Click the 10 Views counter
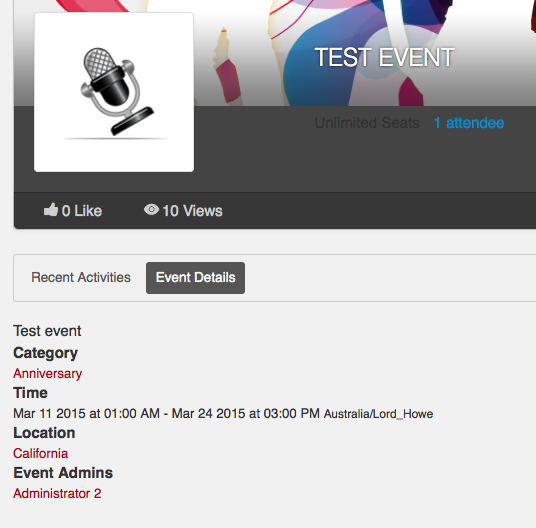536x528 pixels. point(192,211)
